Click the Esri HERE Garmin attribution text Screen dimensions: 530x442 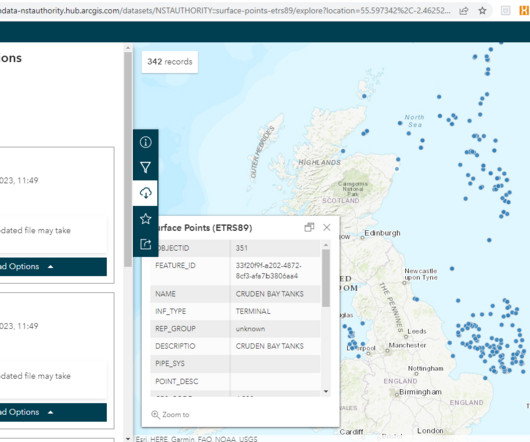pos(196,439)
